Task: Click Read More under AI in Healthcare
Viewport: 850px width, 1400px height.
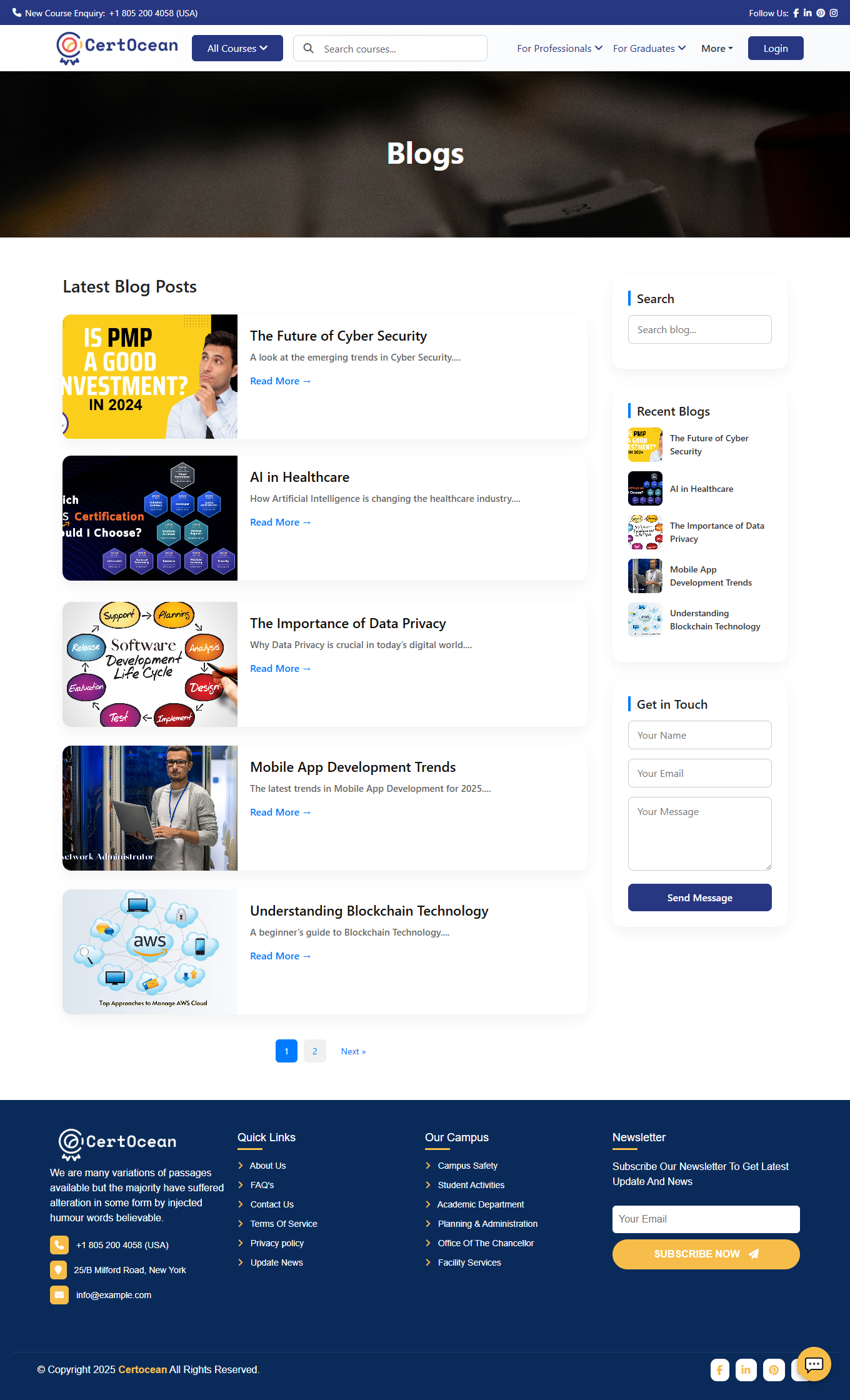Action: click(281, 522)
